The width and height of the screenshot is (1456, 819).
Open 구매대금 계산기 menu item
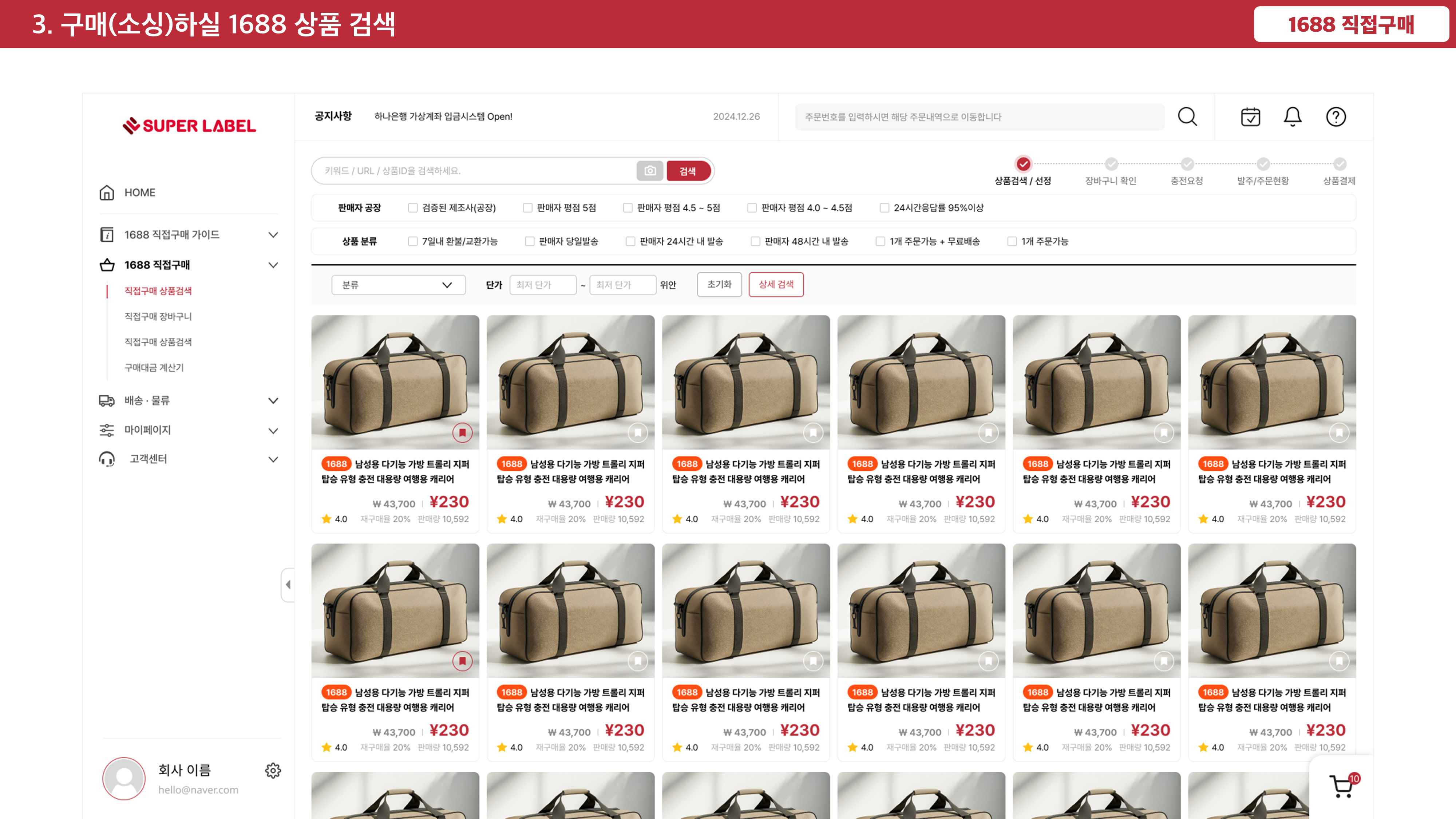(154, 367)
